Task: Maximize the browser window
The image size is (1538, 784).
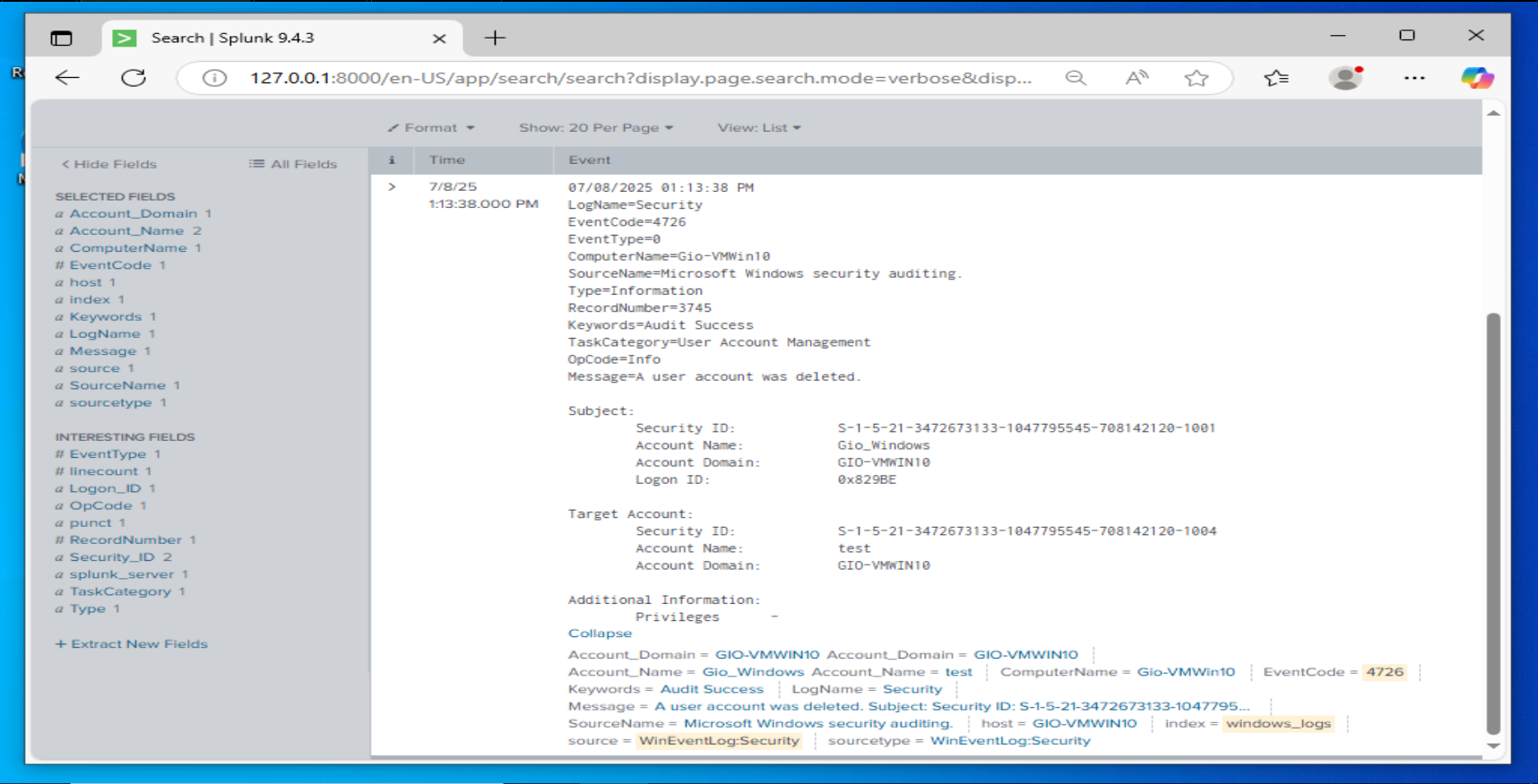Action: (1407, 35)
